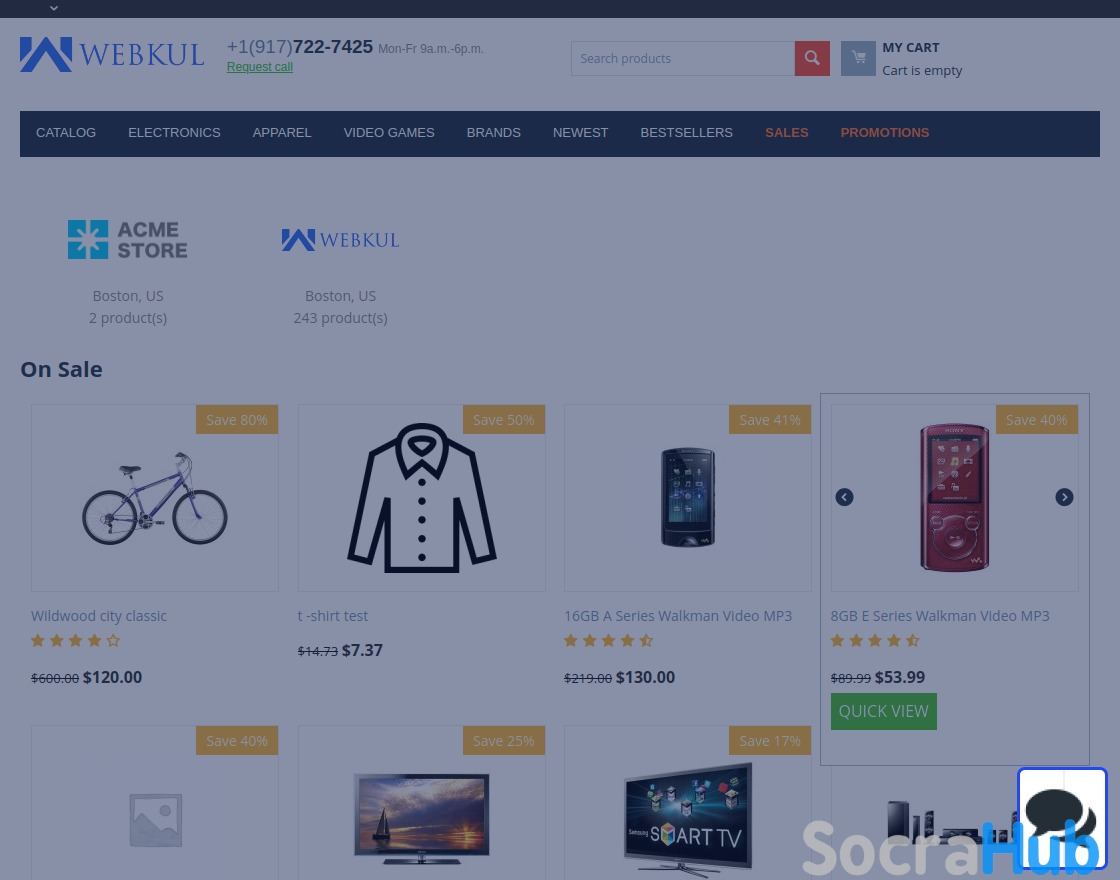Open the Catalog menu
Viewport: 1120px width, 880px height.
pyautogui.click(x=66, y=133)
